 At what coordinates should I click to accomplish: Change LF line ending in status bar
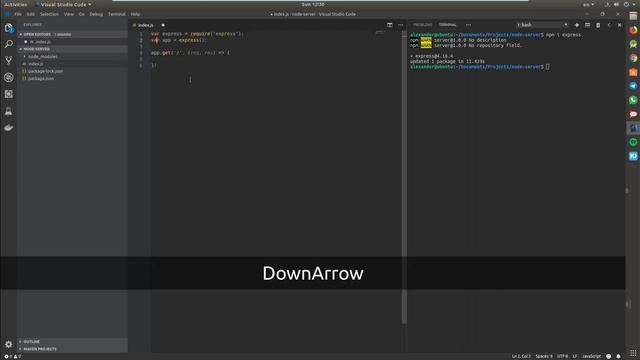coord(575,356)
